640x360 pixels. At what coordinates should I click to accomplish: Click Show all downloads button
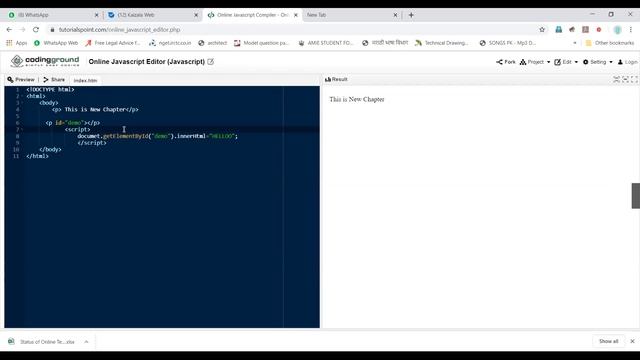point(608,341)
